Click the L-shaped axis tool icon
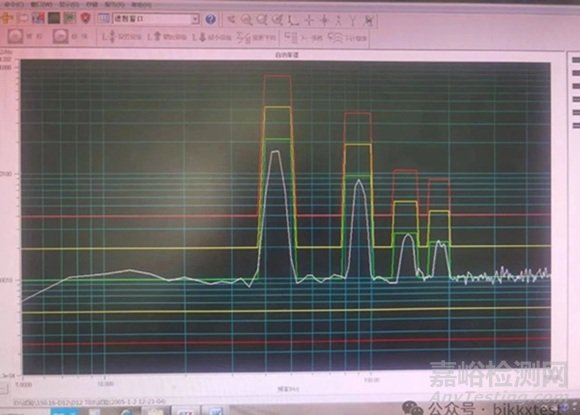Screen dimensions: 580x415 [293, 20]
